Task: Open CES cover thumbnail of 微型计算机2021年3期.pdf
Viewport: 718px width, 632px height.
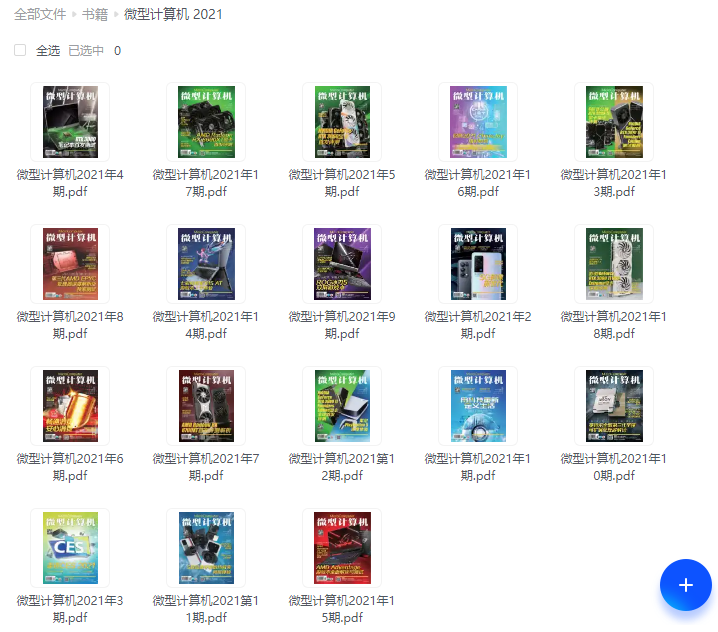Action: (x=70, y=548)
